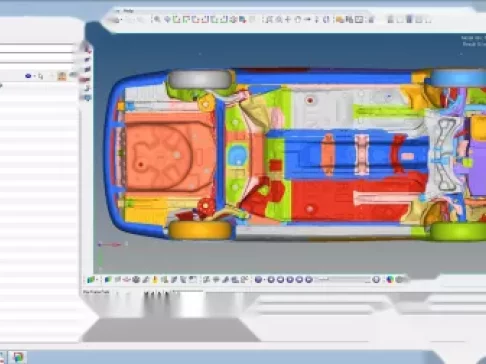Click the blue shaded cube icon in bottom toolbar

[107, 280]
